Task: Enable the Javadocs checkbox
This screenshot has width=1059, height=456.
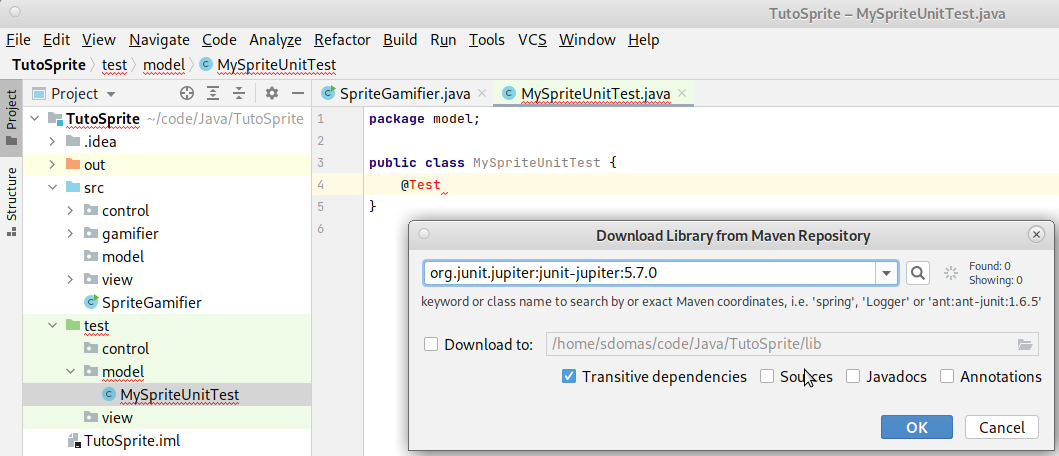Action: pyautogui.click(x=853, y=376)
